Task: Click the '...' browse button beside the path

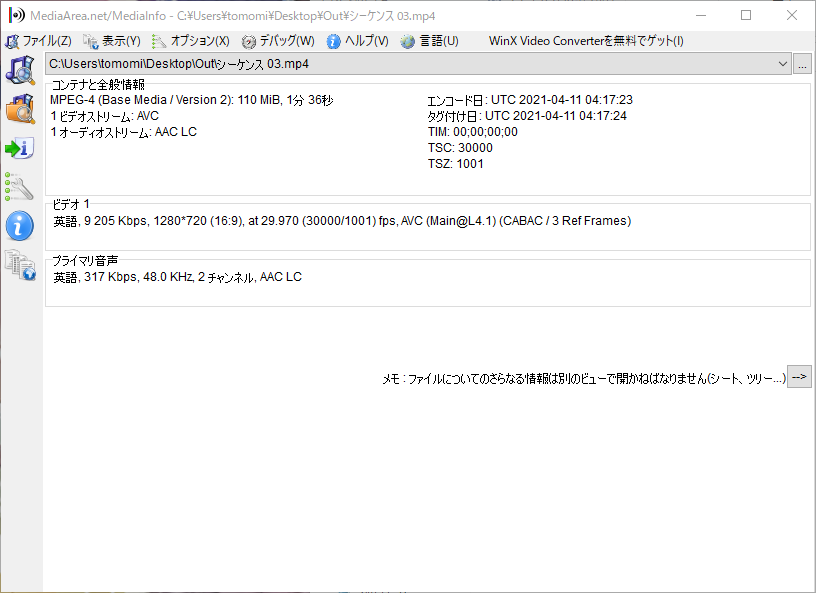Action: tap(802, 64)
